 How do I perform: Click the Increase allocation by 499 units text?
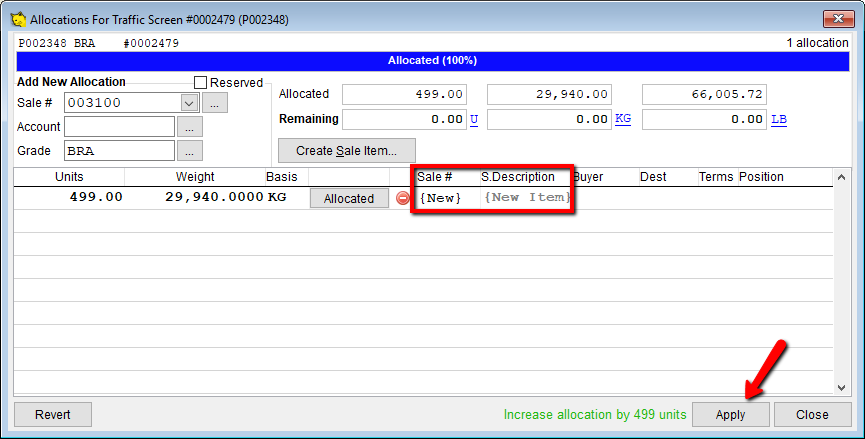(x=595, y=415)
